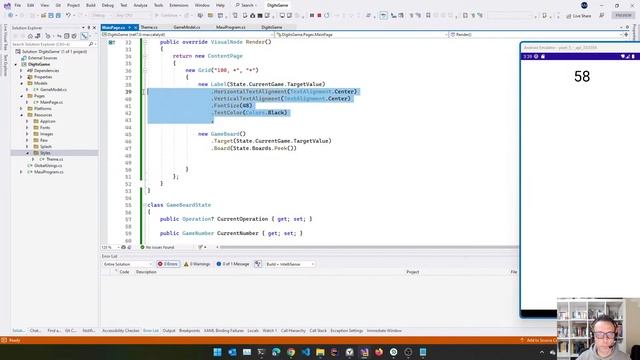640x360 pixels.
Task: Toggle the 0 of 1 Message filter
Action: tap(233, 264)
